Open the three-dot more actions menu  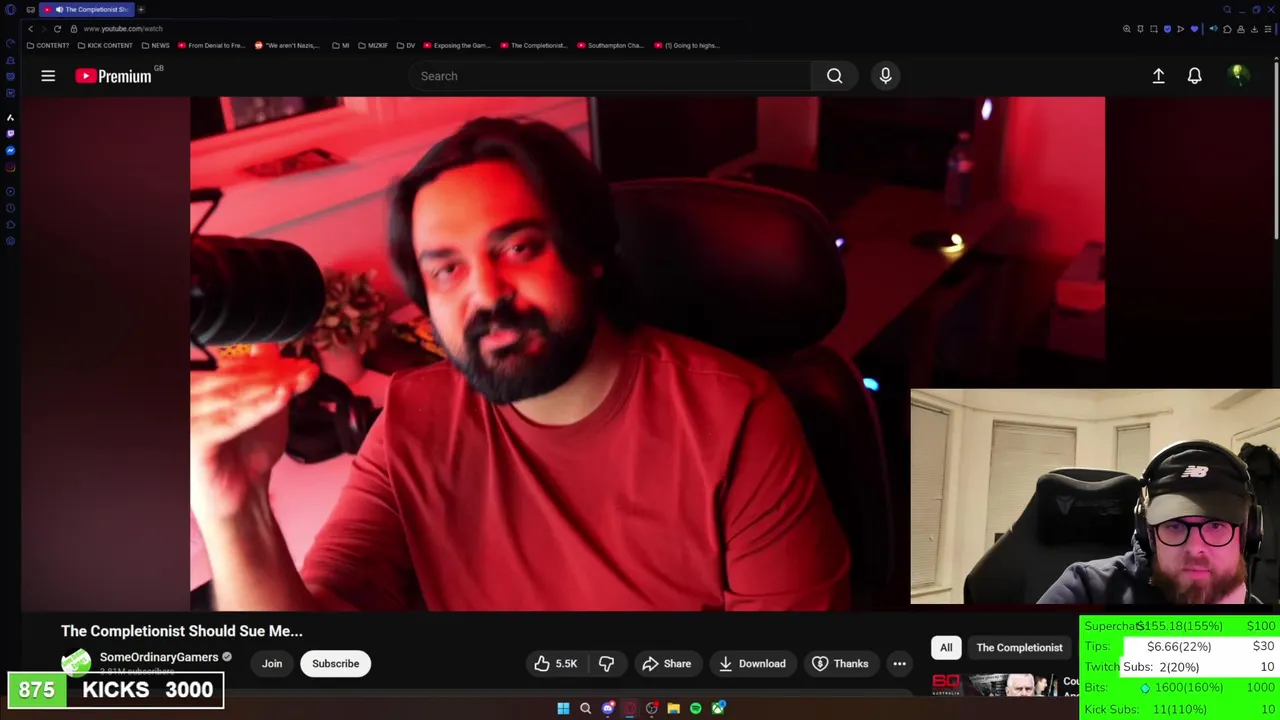click(x=899, y=664)
